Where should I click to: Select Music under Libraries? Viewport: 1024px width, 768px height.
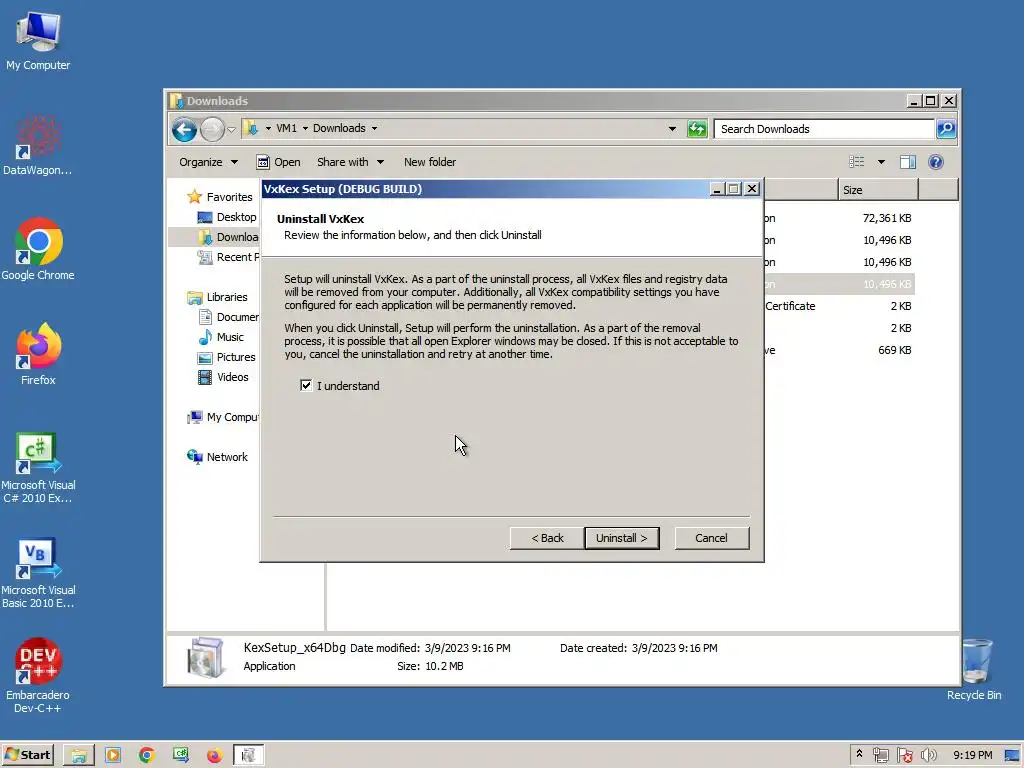pyautogui.click(x=221, y=337)
